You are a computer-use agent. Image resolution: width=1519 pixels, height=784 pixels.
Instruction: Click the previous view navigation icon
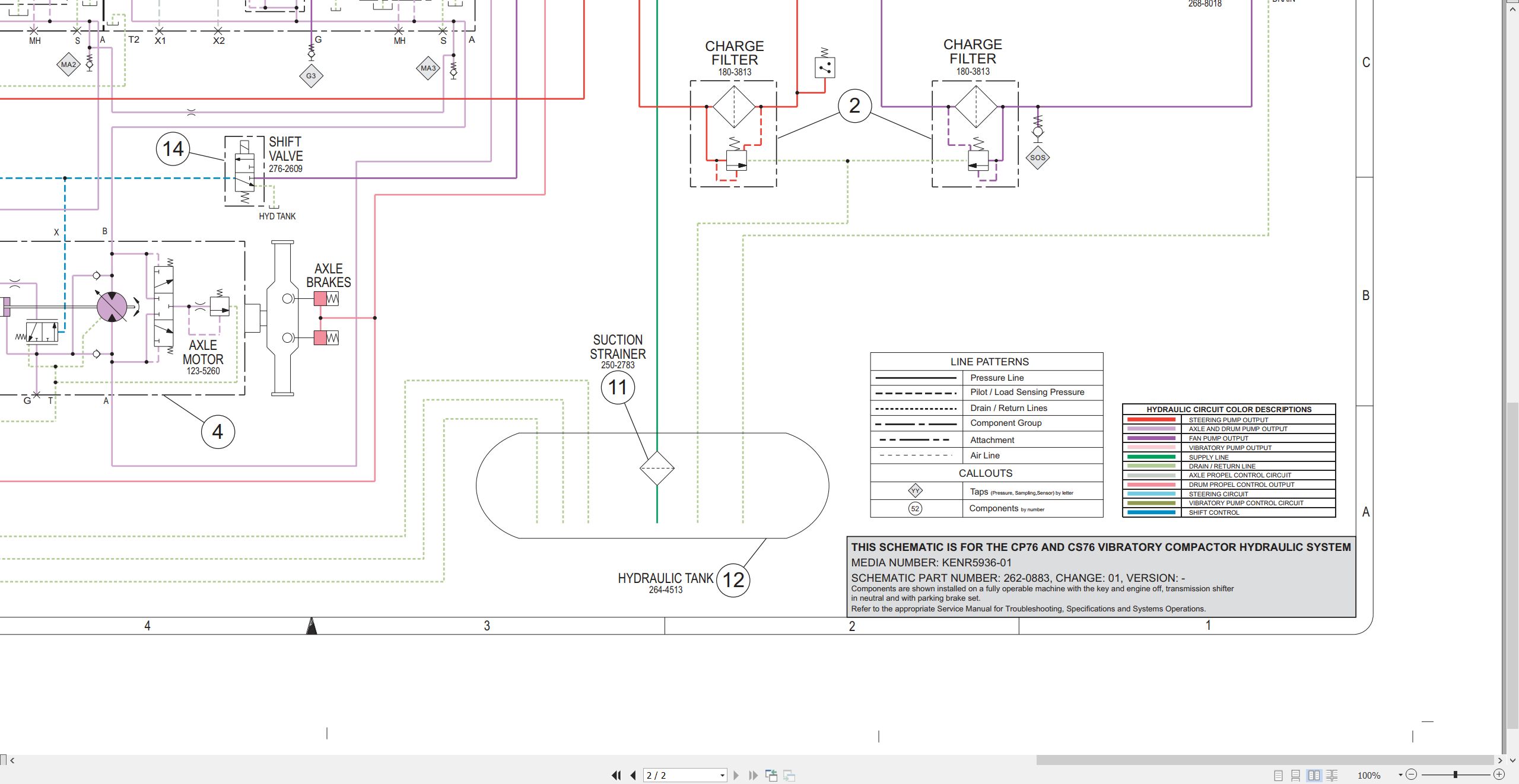coord(771,775)
